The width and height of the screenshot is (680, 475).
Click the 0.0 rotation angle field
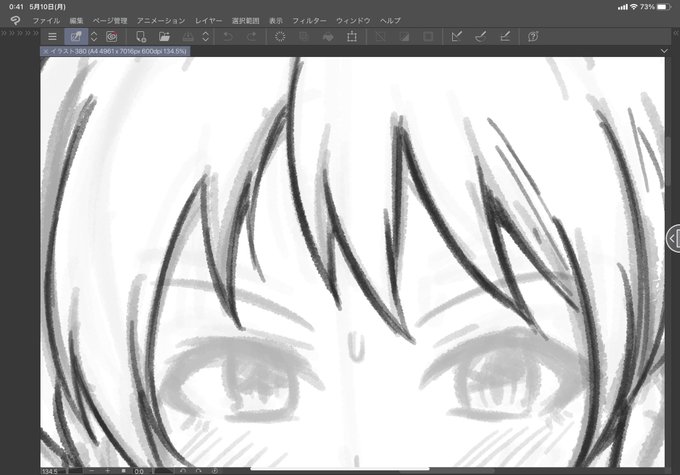point(139,471)
